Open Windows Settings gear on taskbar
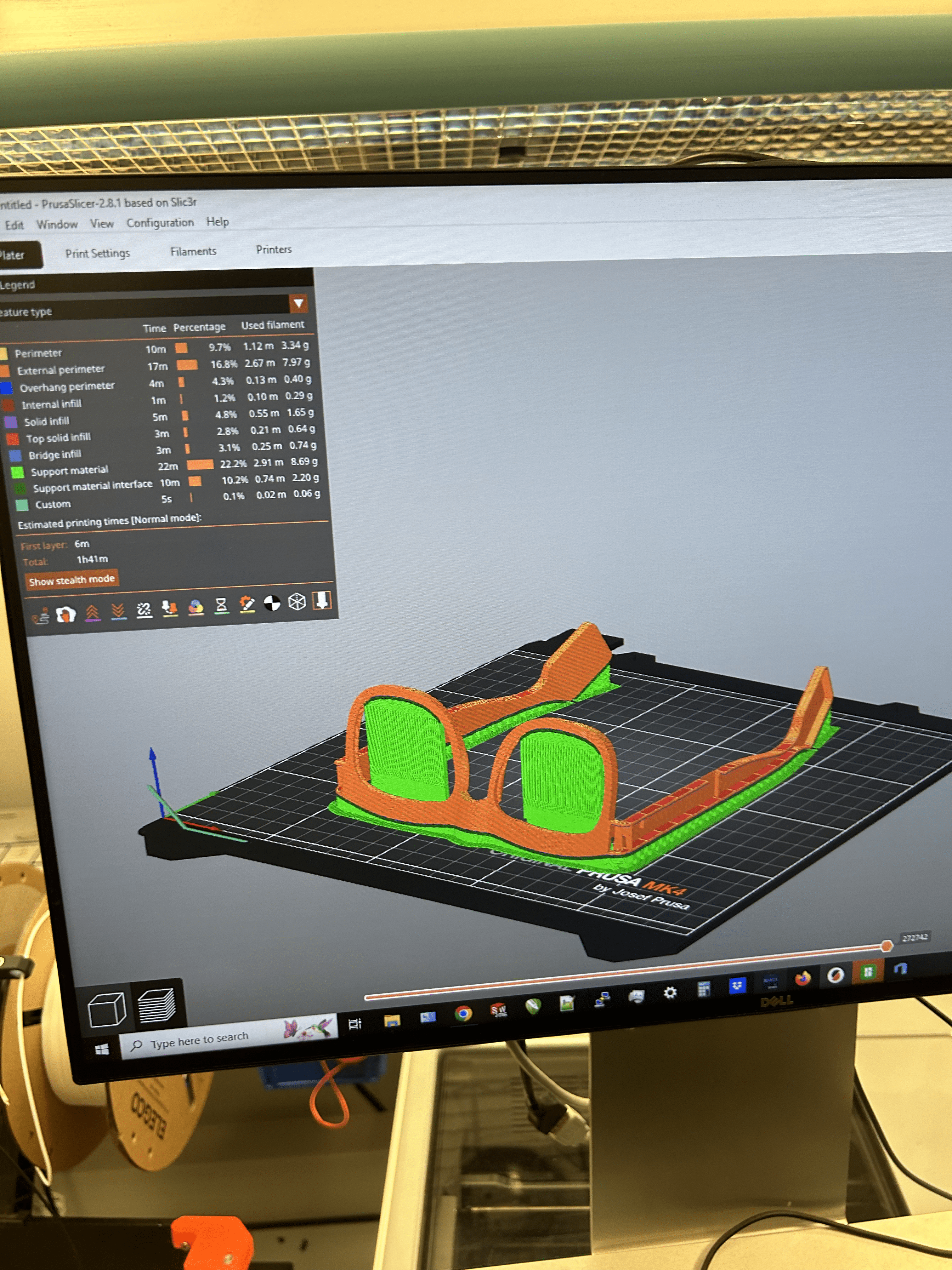Viewport: 952px width, 1270px height. coord(670,993)
